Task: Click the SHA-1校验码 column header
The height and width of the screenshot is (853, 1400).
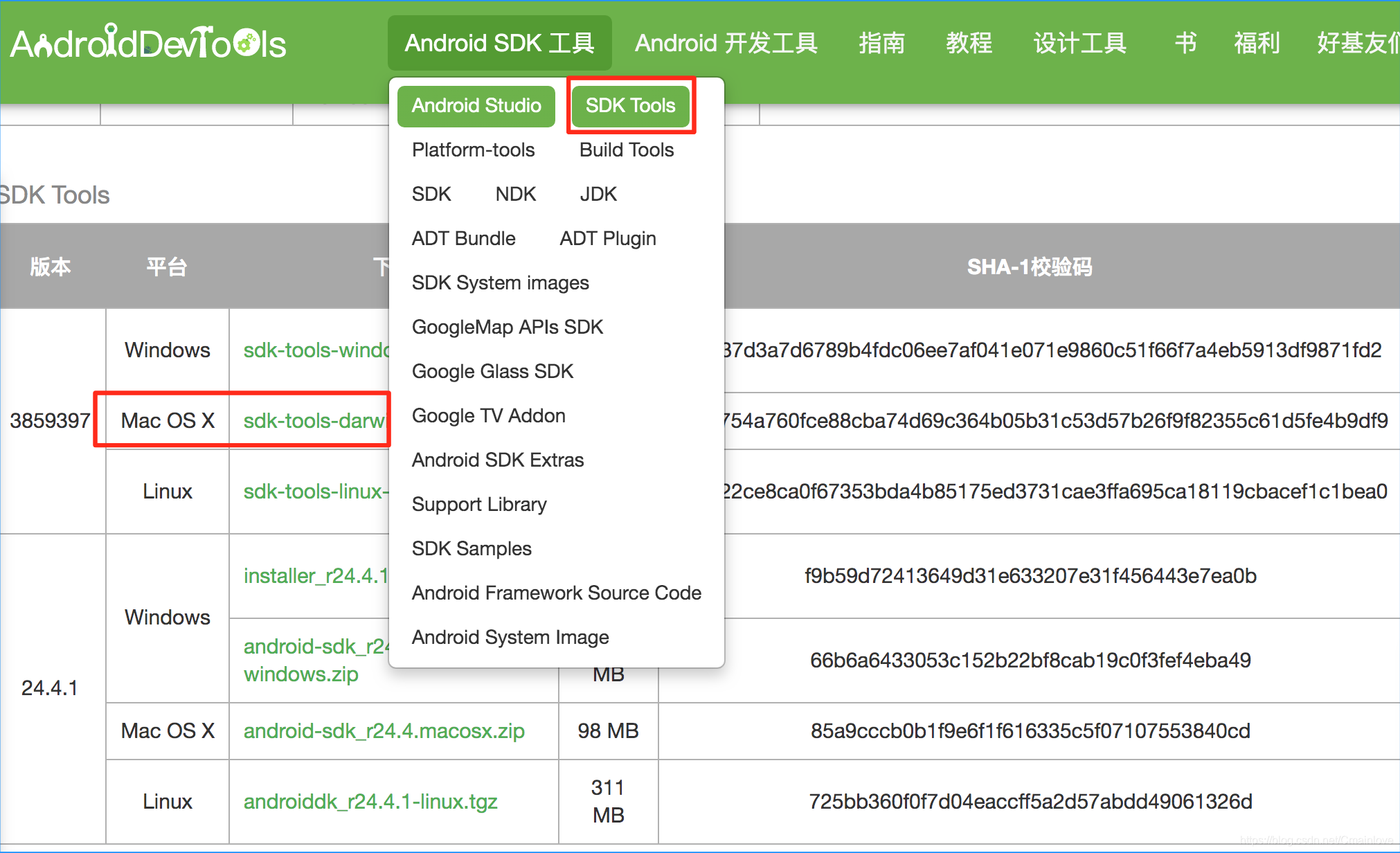Action: pos(1030,267)
